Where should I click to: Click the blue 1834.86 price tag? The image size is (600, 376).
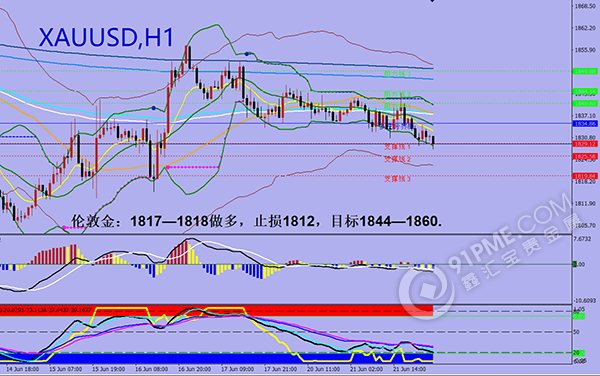click(x=585, y=124)
